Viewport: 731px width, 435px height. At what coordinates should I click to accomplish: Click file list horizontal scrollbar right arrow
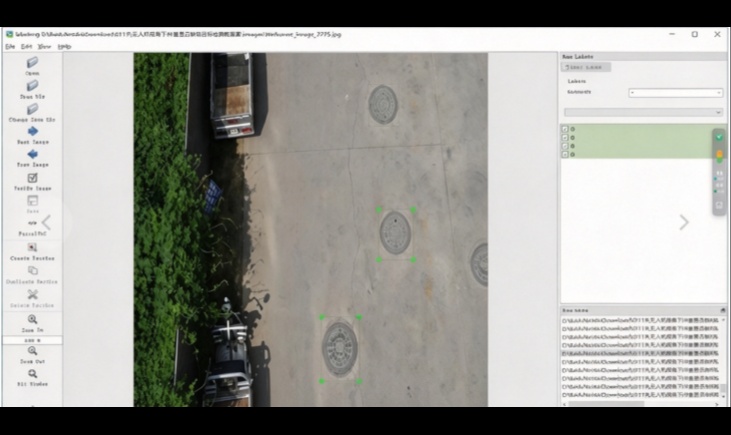(x=717, y=404)
